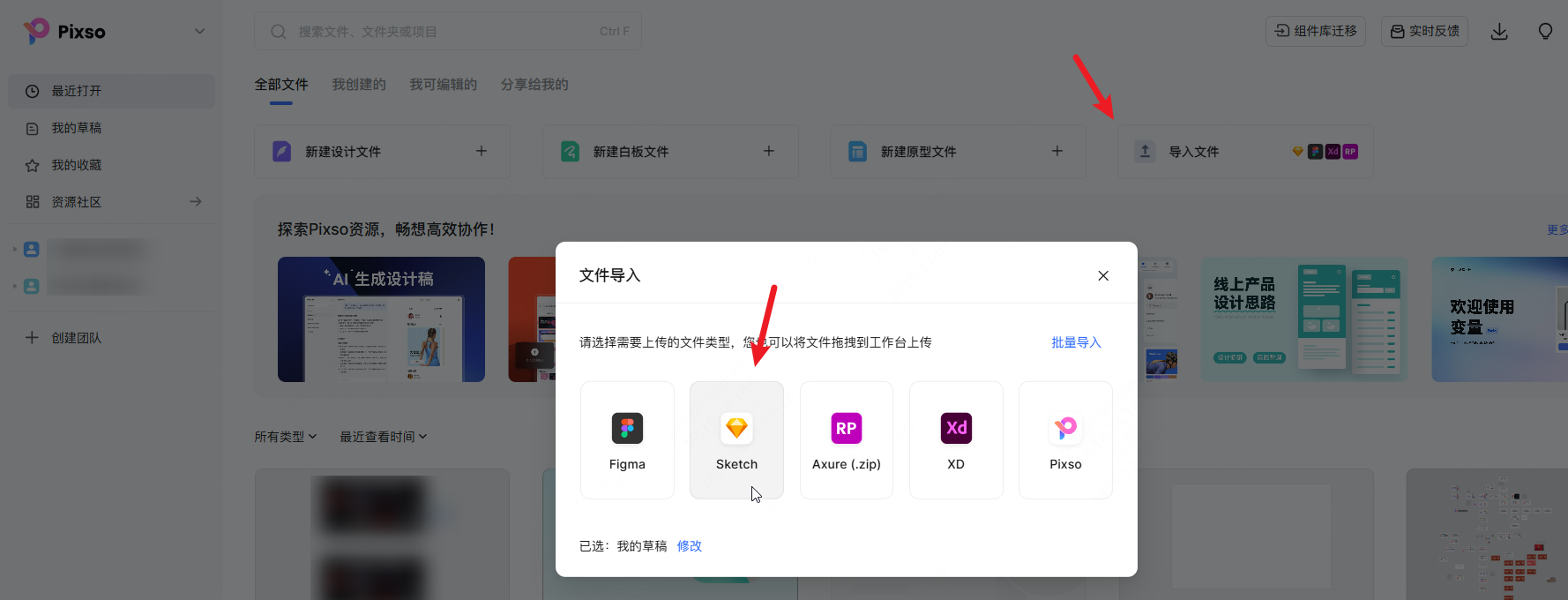Click the arrow beside 资源社区
1568x600 pixels.
click(x=196, y=202)
